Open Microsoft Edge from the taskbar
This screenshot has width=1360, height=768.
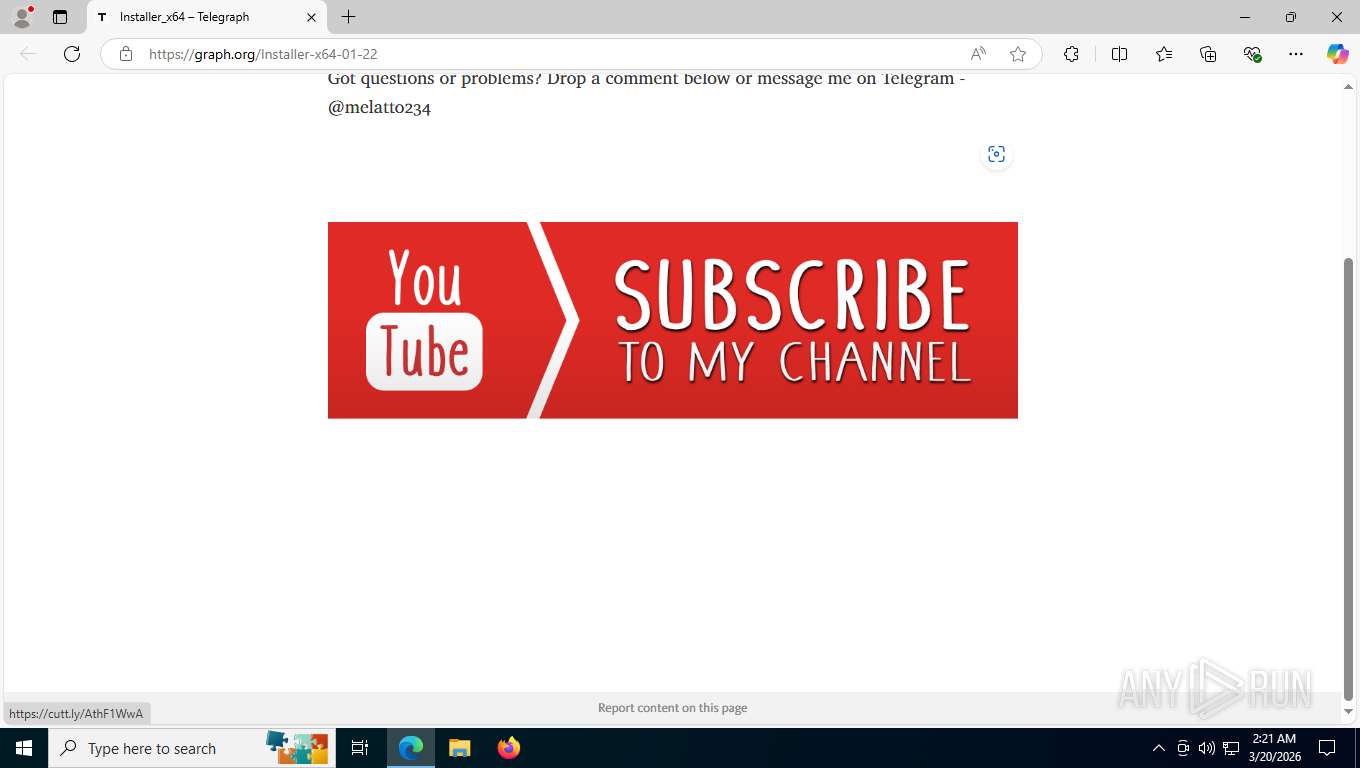(411, 748)
